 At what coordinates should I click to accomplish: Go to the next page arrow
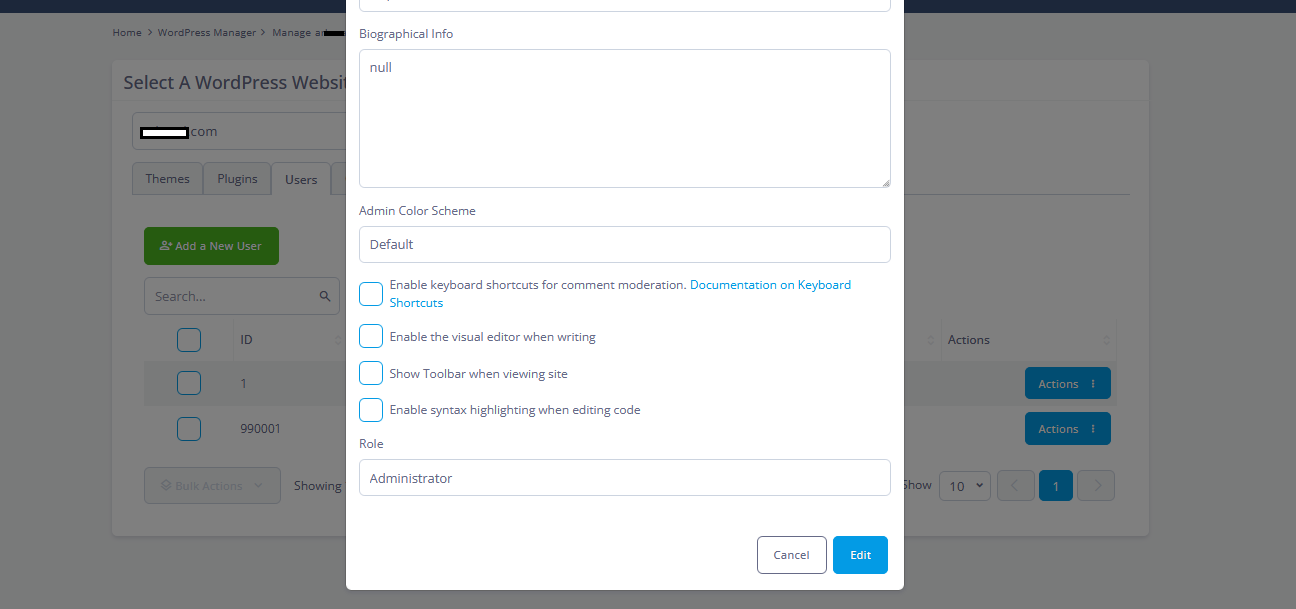[1097, 486]
